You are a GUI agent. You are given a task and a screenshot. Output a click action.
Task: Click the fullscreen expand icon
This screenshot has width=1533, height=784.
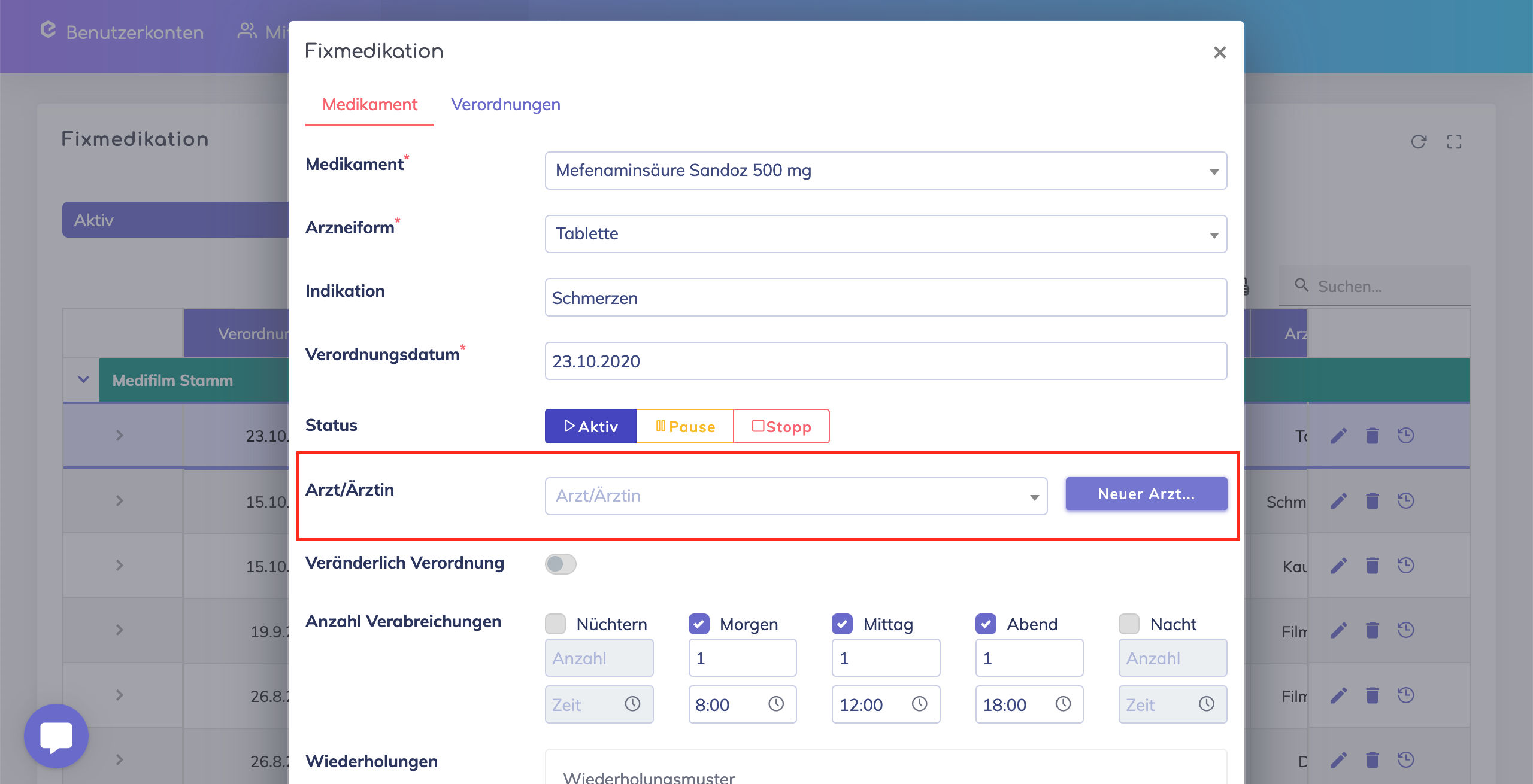pos(1454,142)
